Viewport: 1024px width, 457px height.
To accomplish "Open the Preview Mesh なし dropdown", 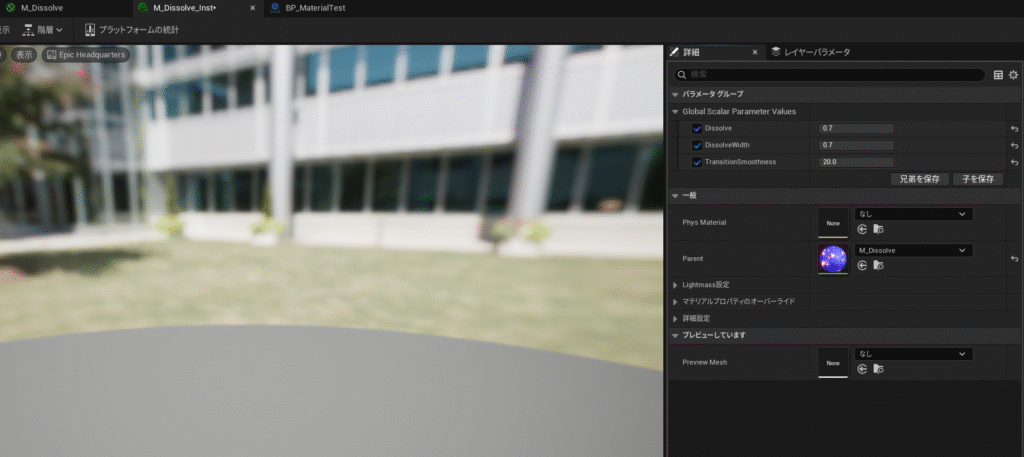I will pyautogui.click(x=914, y=354).
